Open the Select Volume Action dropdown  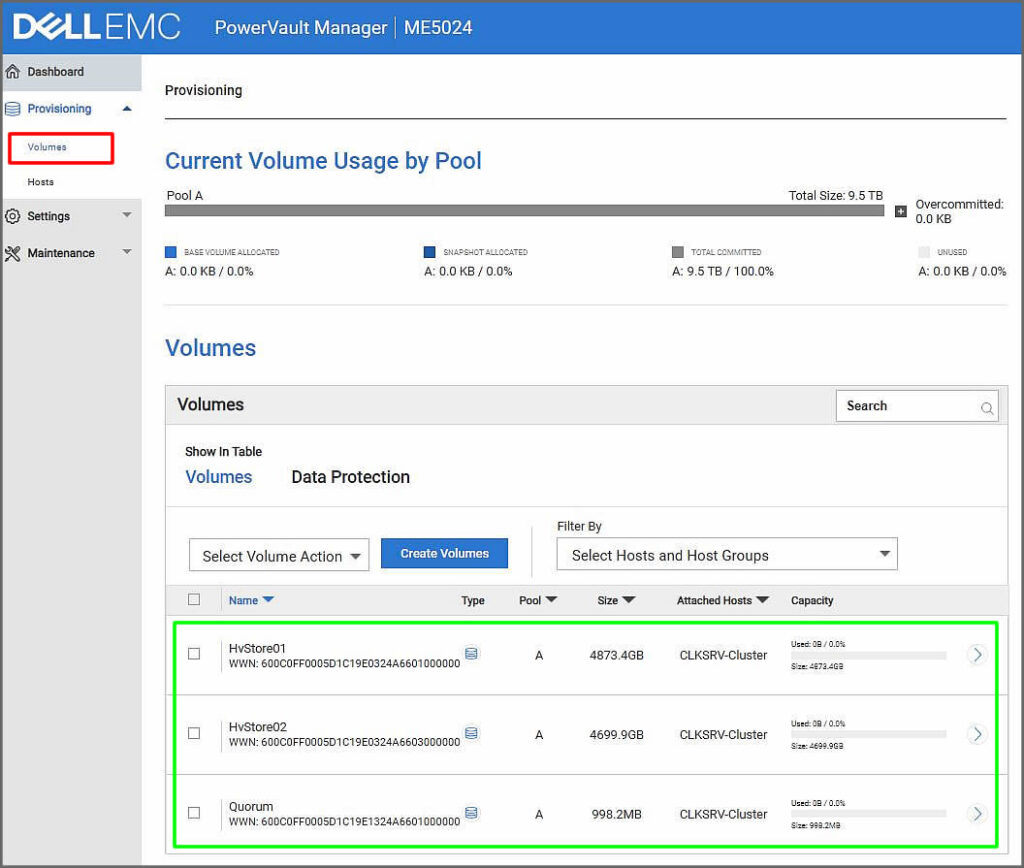point(279,555)
